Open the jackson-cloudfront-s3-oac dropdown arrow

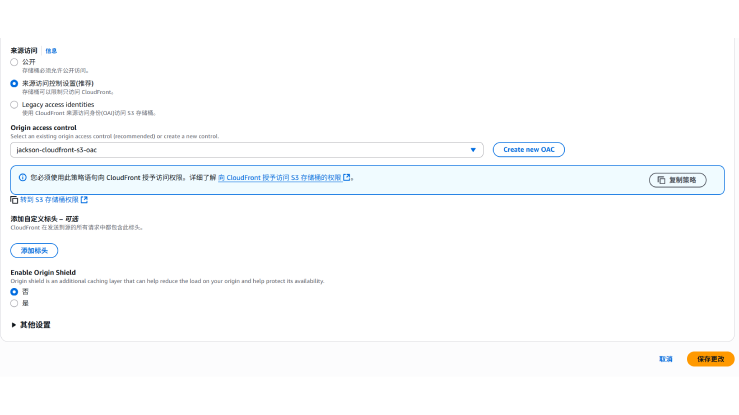coord(473,150)
